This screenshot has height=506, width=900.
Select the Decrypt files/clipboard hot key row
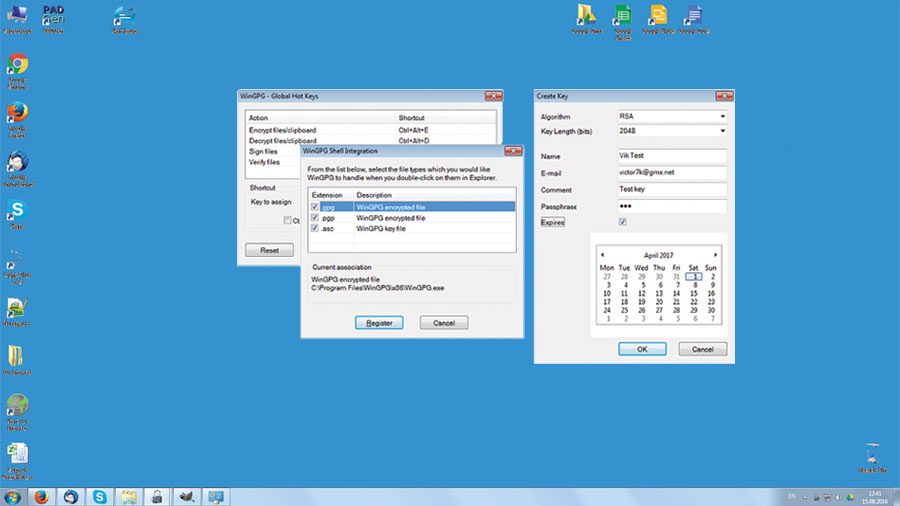pyautogui.click(x=371, y=140)
